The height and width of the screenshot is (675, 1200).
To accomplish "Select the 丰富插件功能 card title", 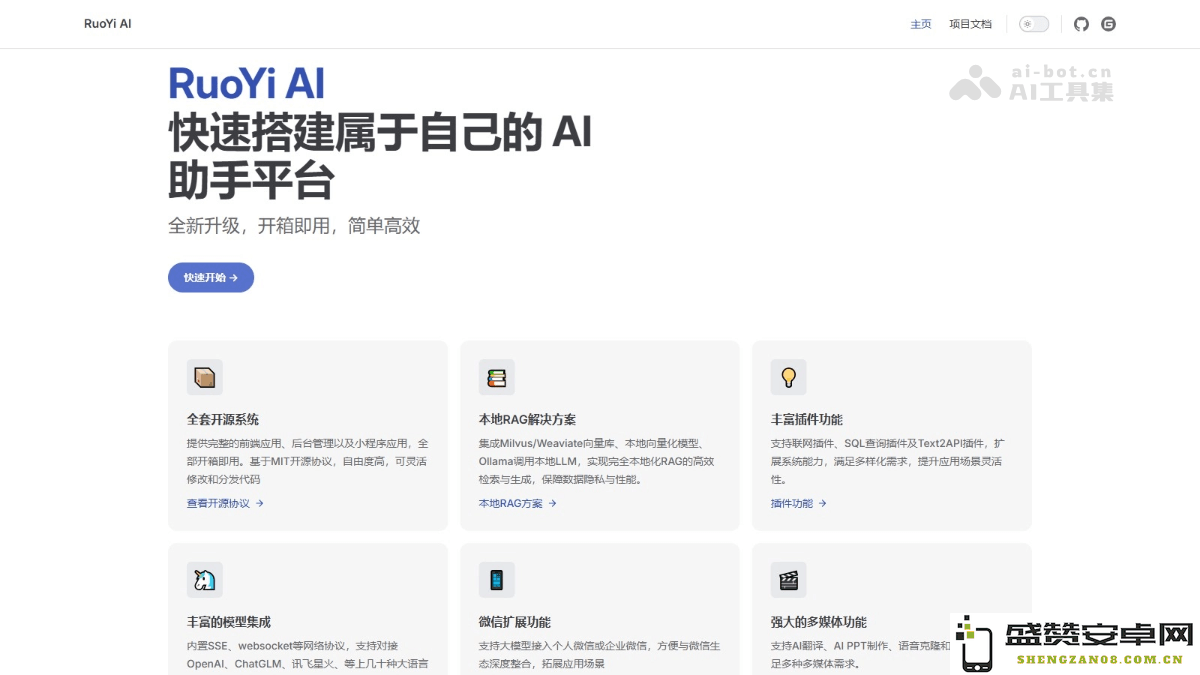I will point(807,419).
